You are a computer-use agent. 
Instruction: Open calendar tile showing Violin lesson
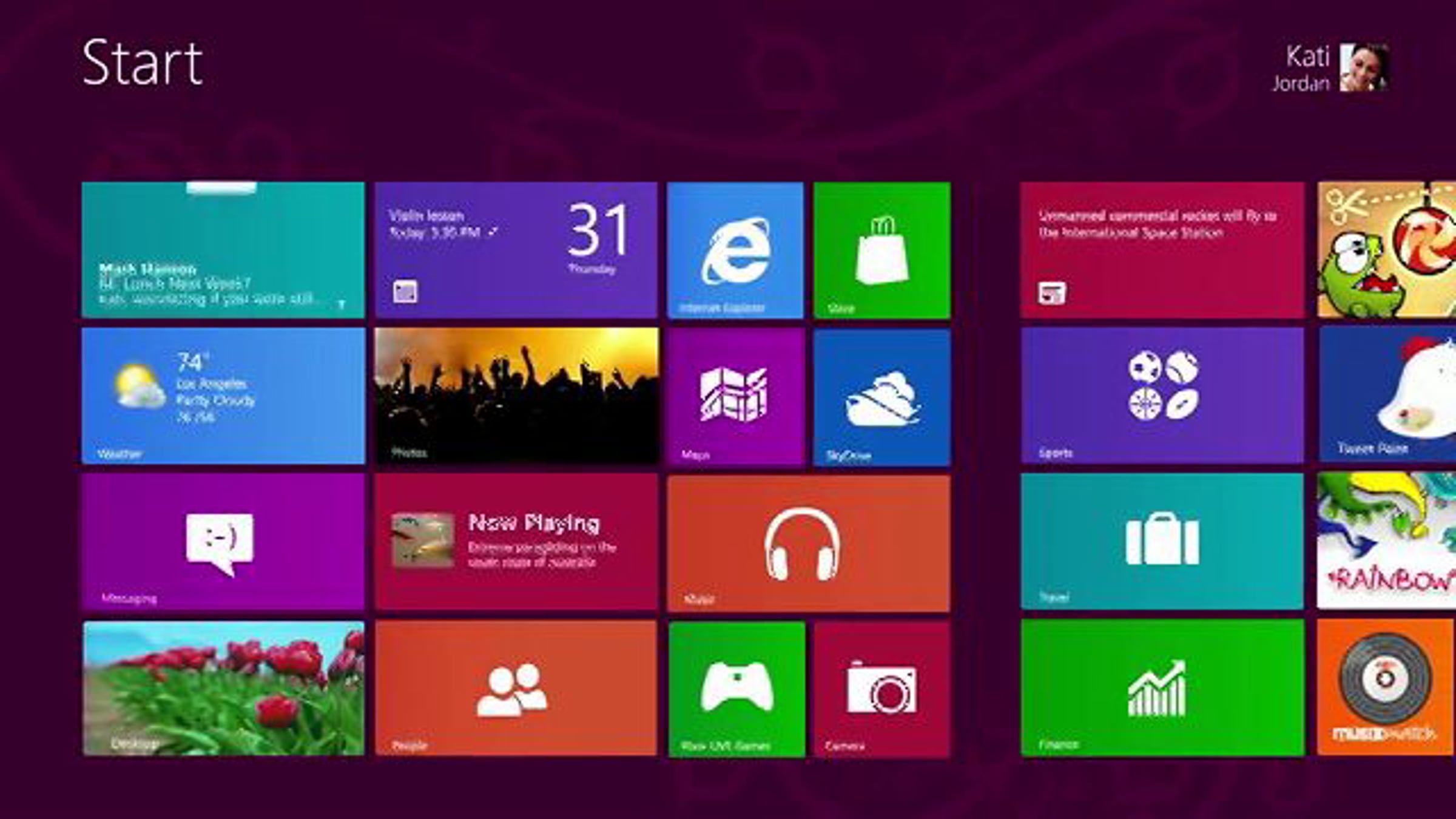515,250
